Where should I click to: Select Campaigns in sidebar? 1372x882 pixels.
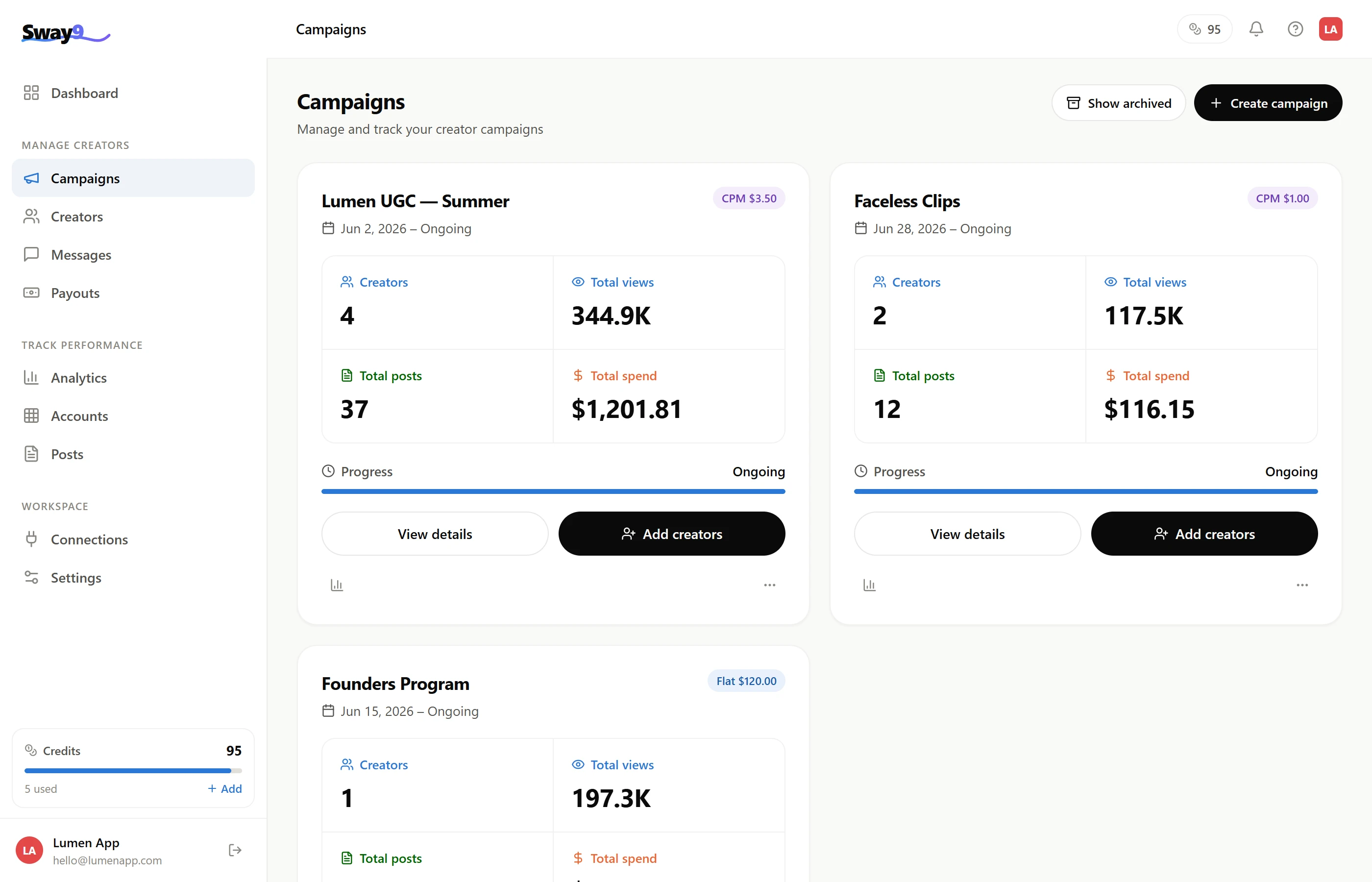pos(133,178)
